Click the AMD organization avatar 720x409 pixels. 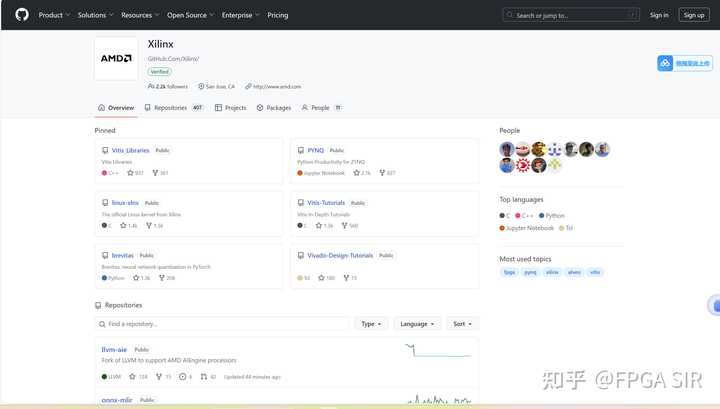pos(116,58)
